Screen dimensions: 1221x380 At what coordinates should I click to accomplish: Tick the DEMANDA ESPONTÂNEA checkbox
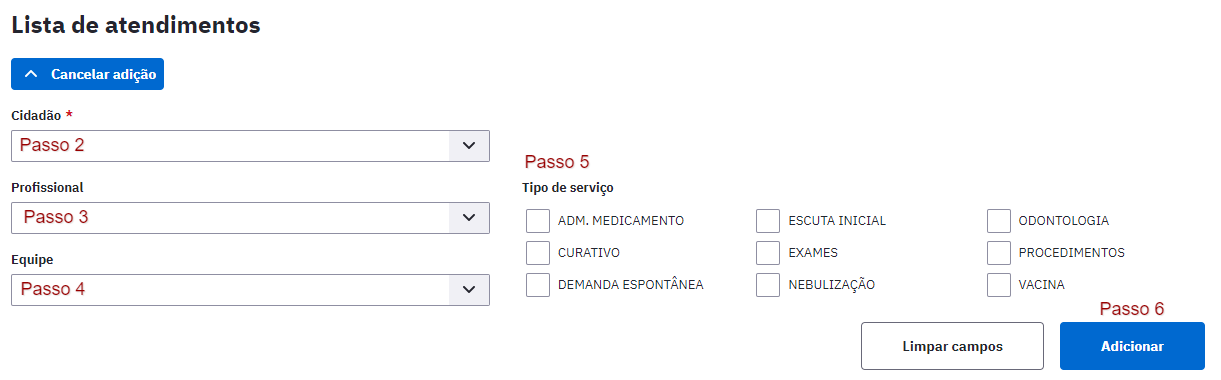[538, 285]
